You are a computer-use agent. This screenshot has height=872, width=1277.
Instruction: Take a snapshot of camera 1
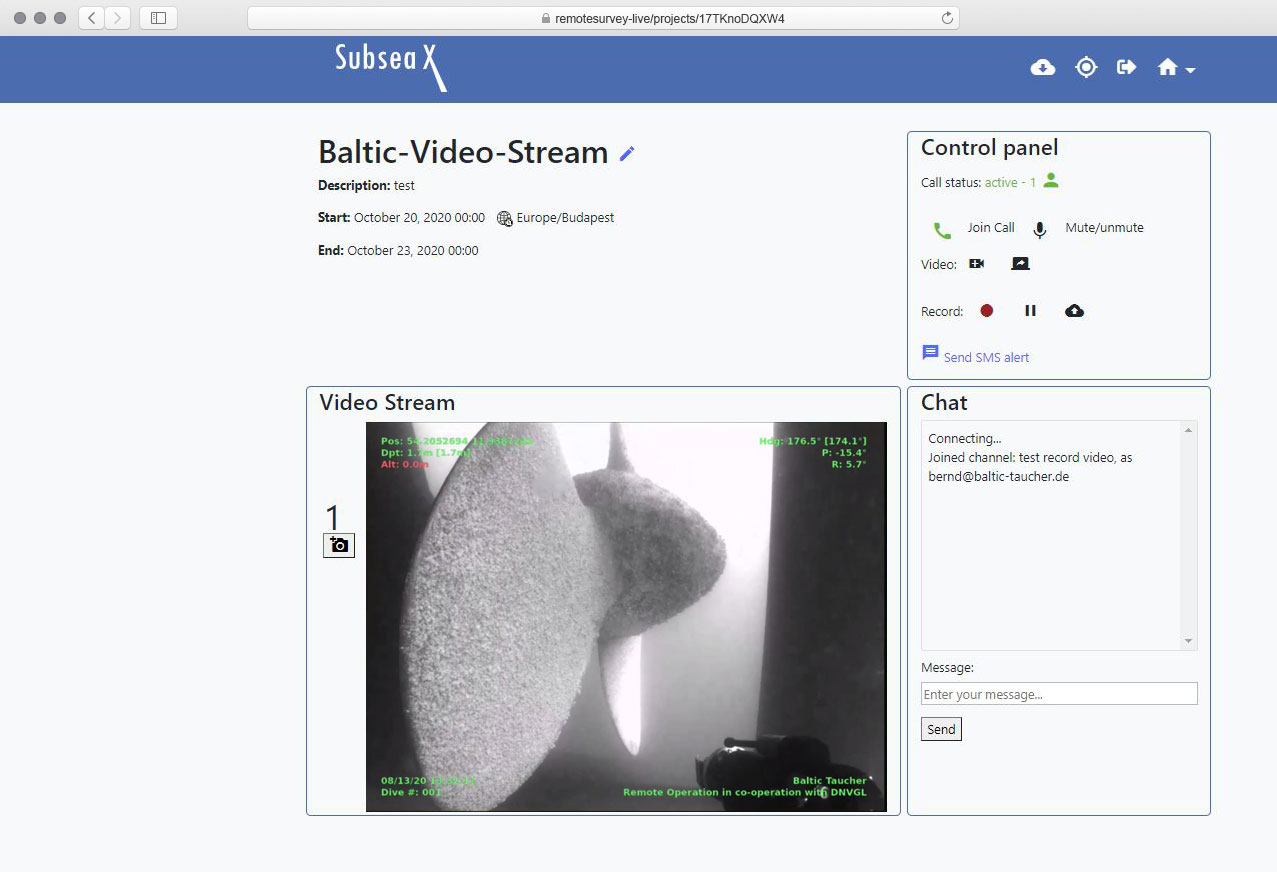[338, 545]
